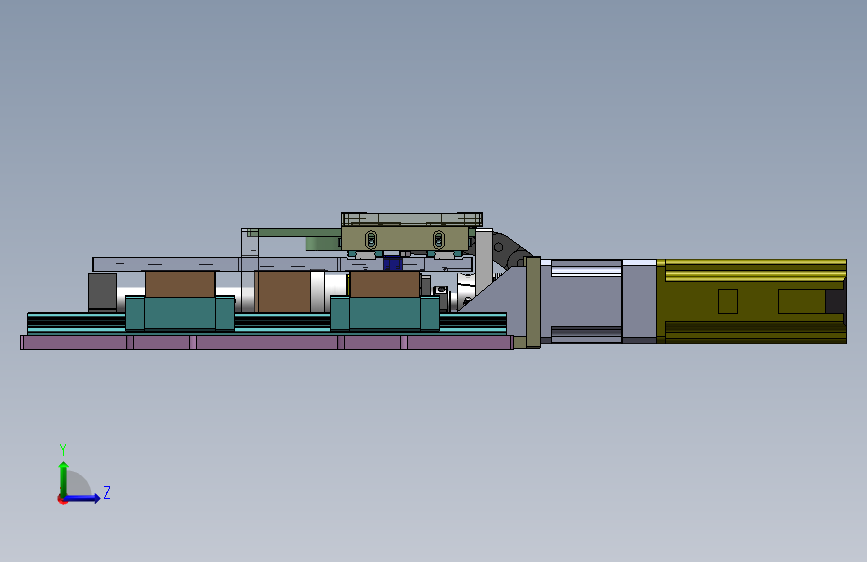The width and height of the screenshot is (867, 562).
Task: Select the long purple base plate
Action: click(267, 342)
